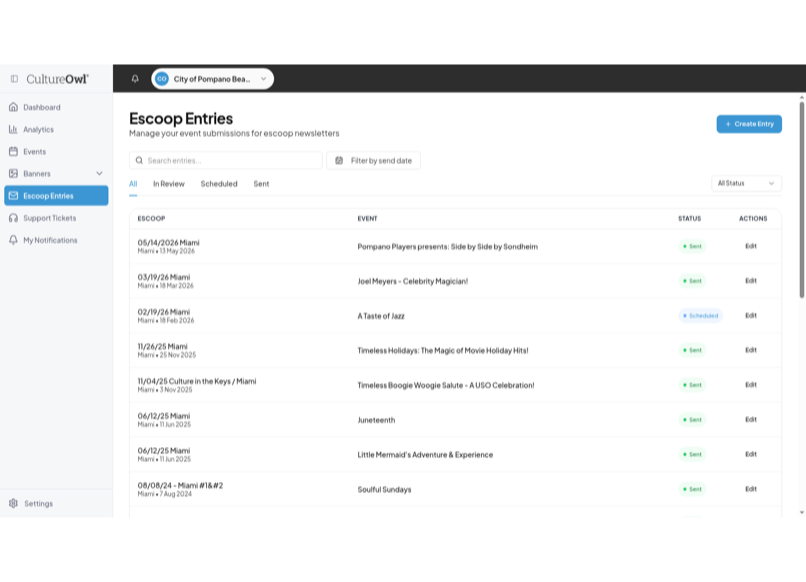
Task: Click the Analytics bar chart icon
Action: pyautogui.click(x=13, y=129)
